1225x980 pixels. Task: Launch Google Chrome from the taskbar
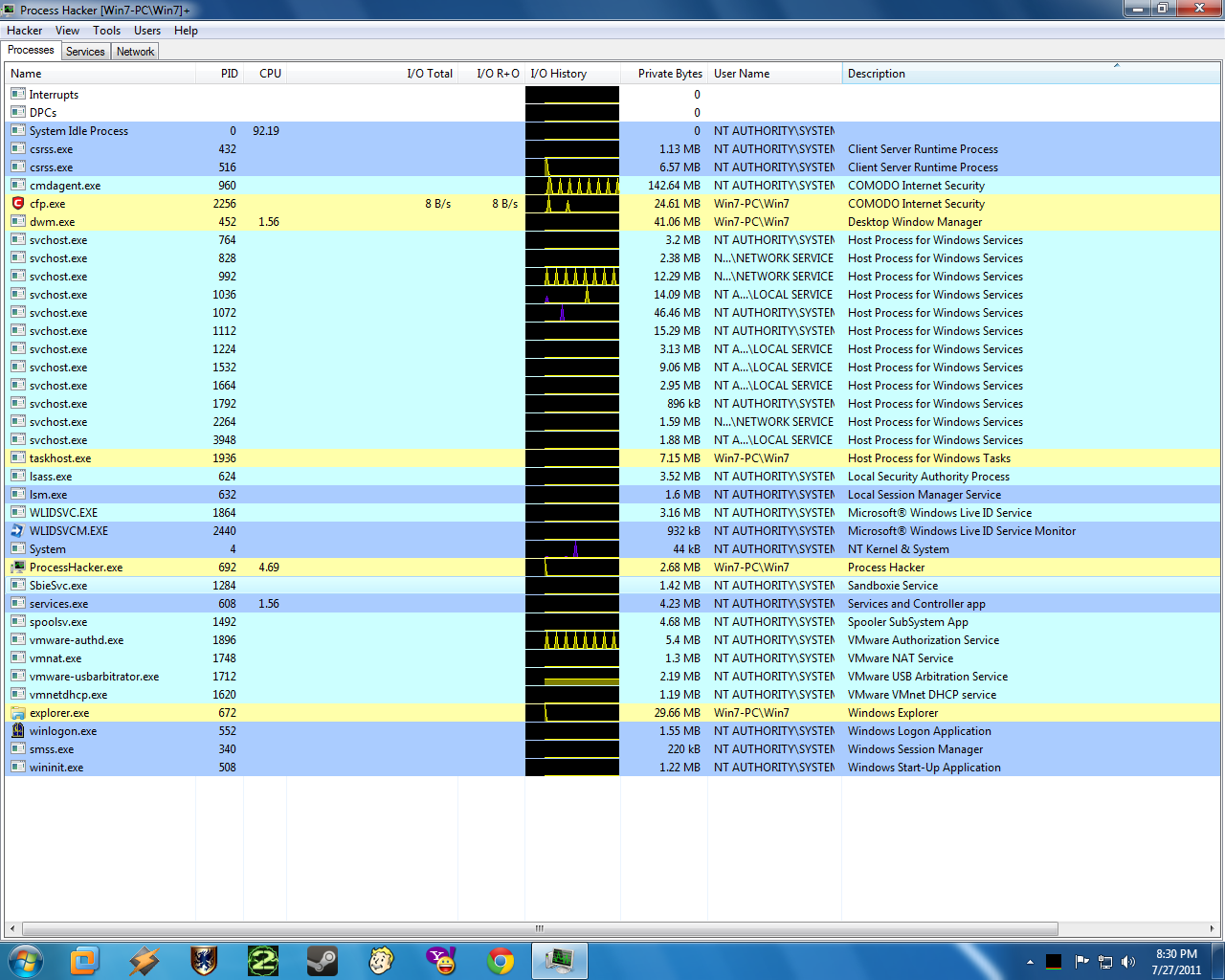501,961
